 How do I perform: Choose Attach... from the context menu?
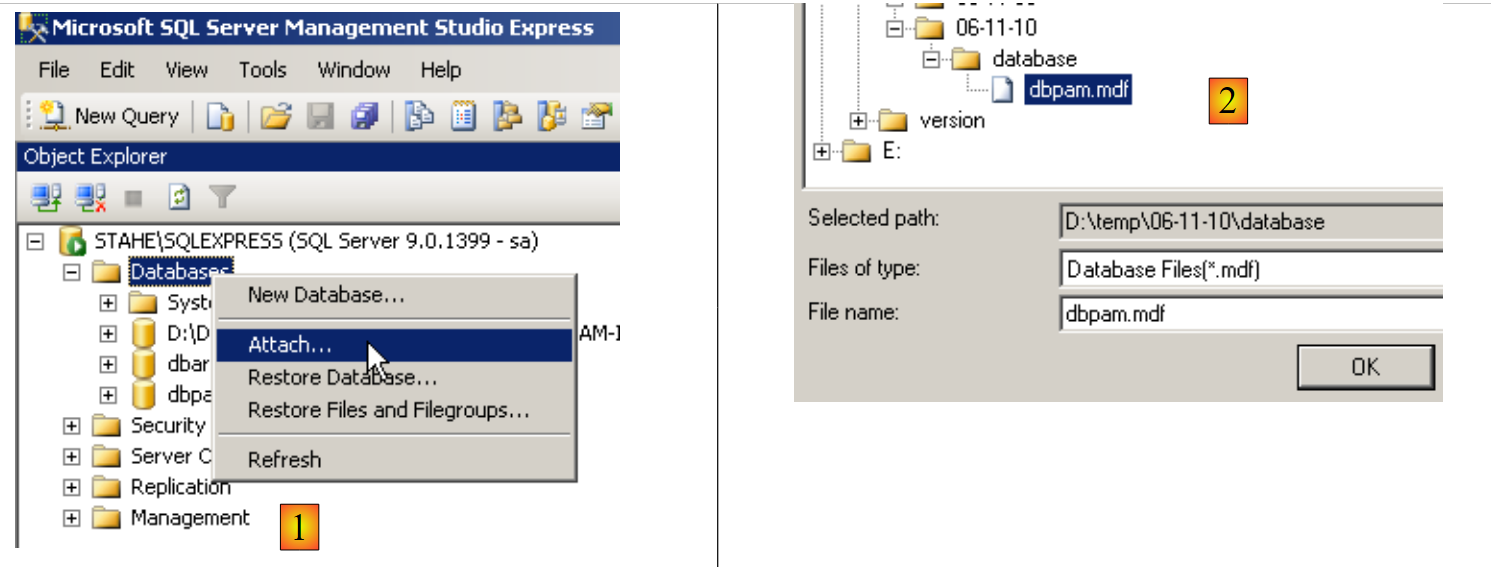point(290,345)
